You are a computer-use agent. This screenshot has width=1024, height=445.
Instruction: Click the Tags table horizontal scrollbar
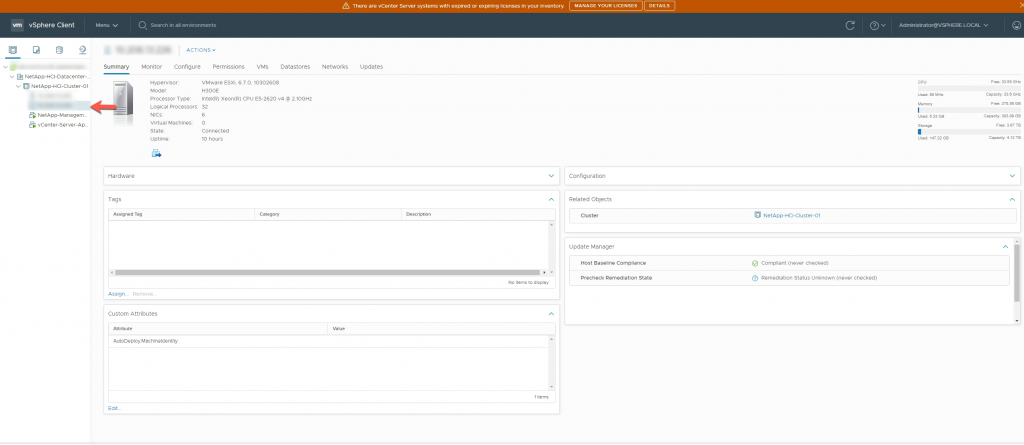327,272
